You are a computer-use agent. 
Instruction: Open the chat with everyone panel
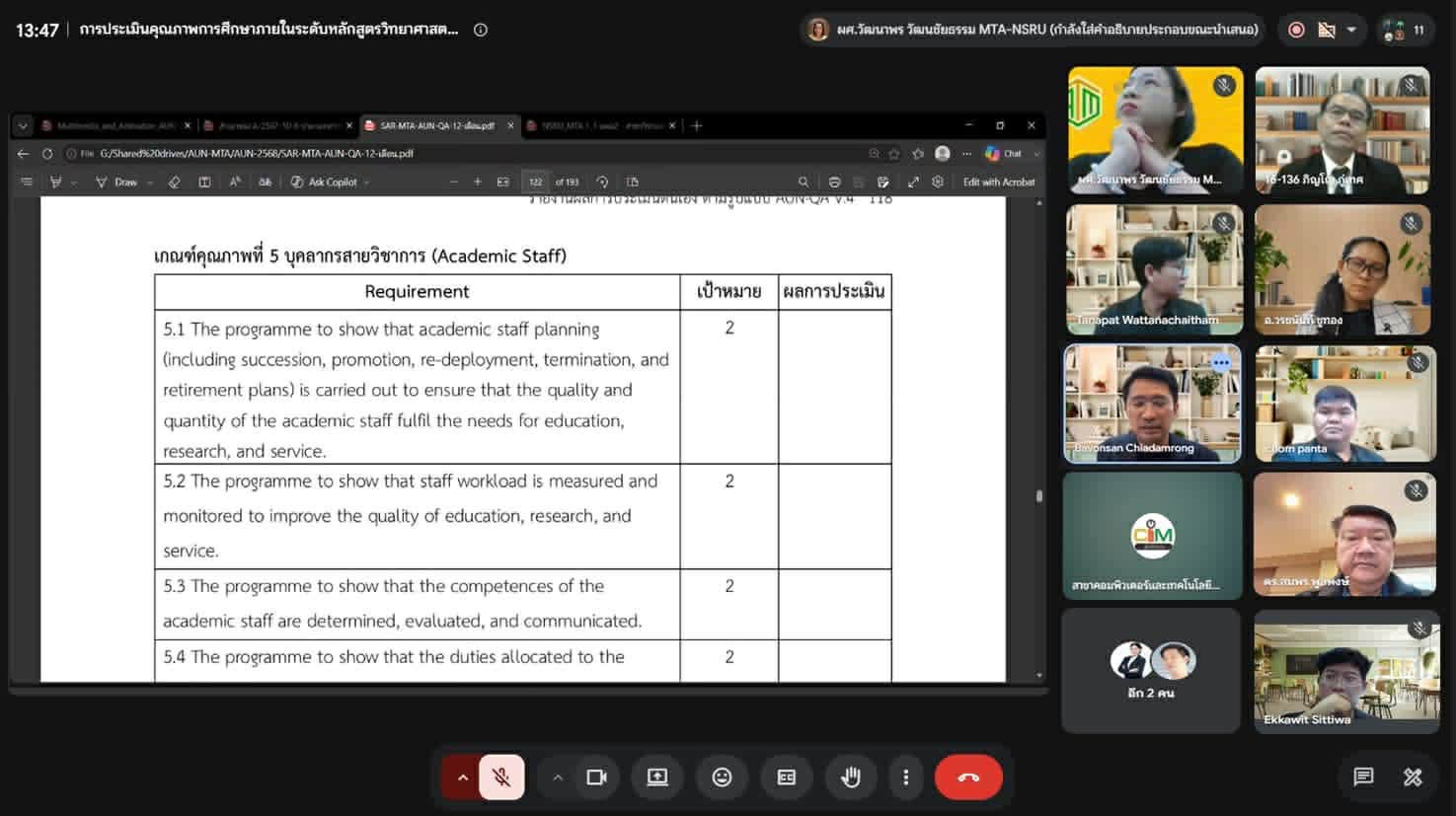1363,777
